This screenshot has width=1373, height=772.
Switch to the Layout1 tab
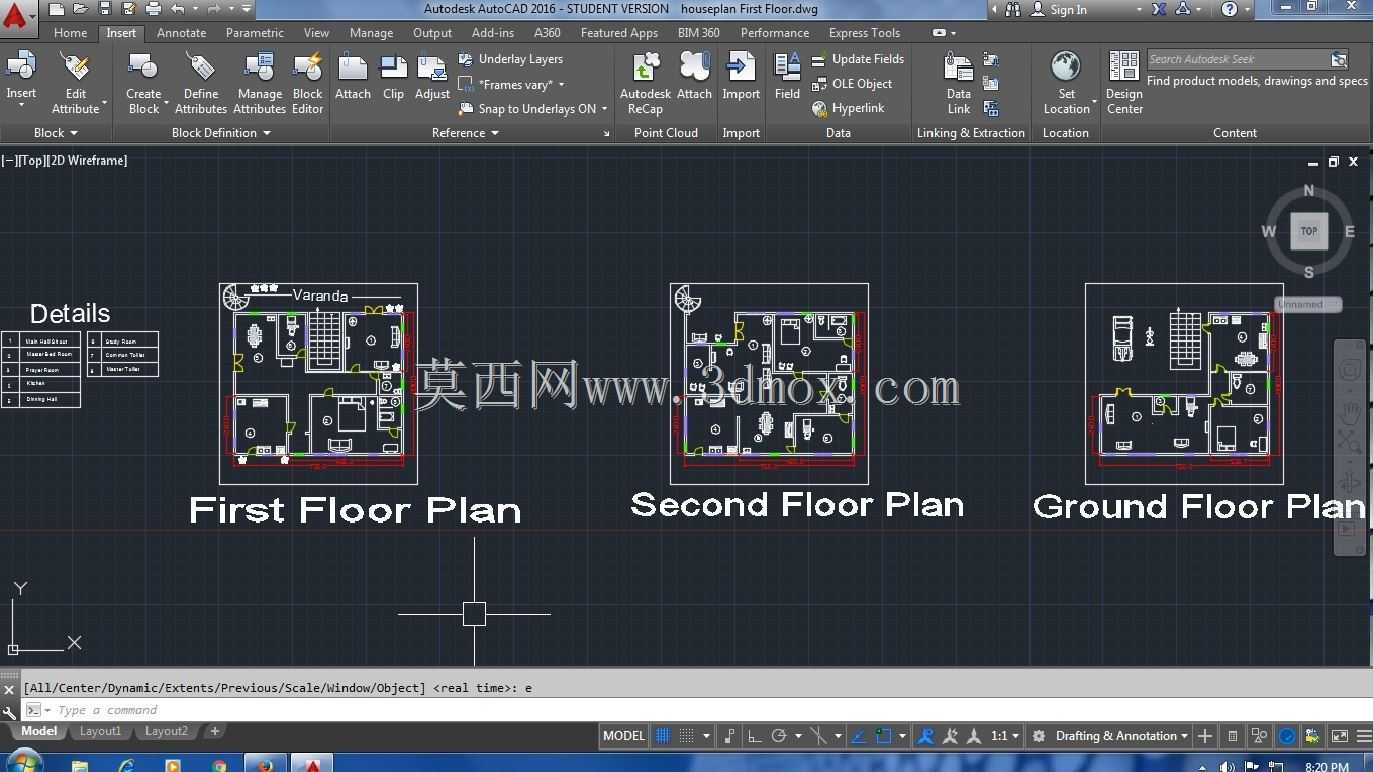tap(100, 731)
